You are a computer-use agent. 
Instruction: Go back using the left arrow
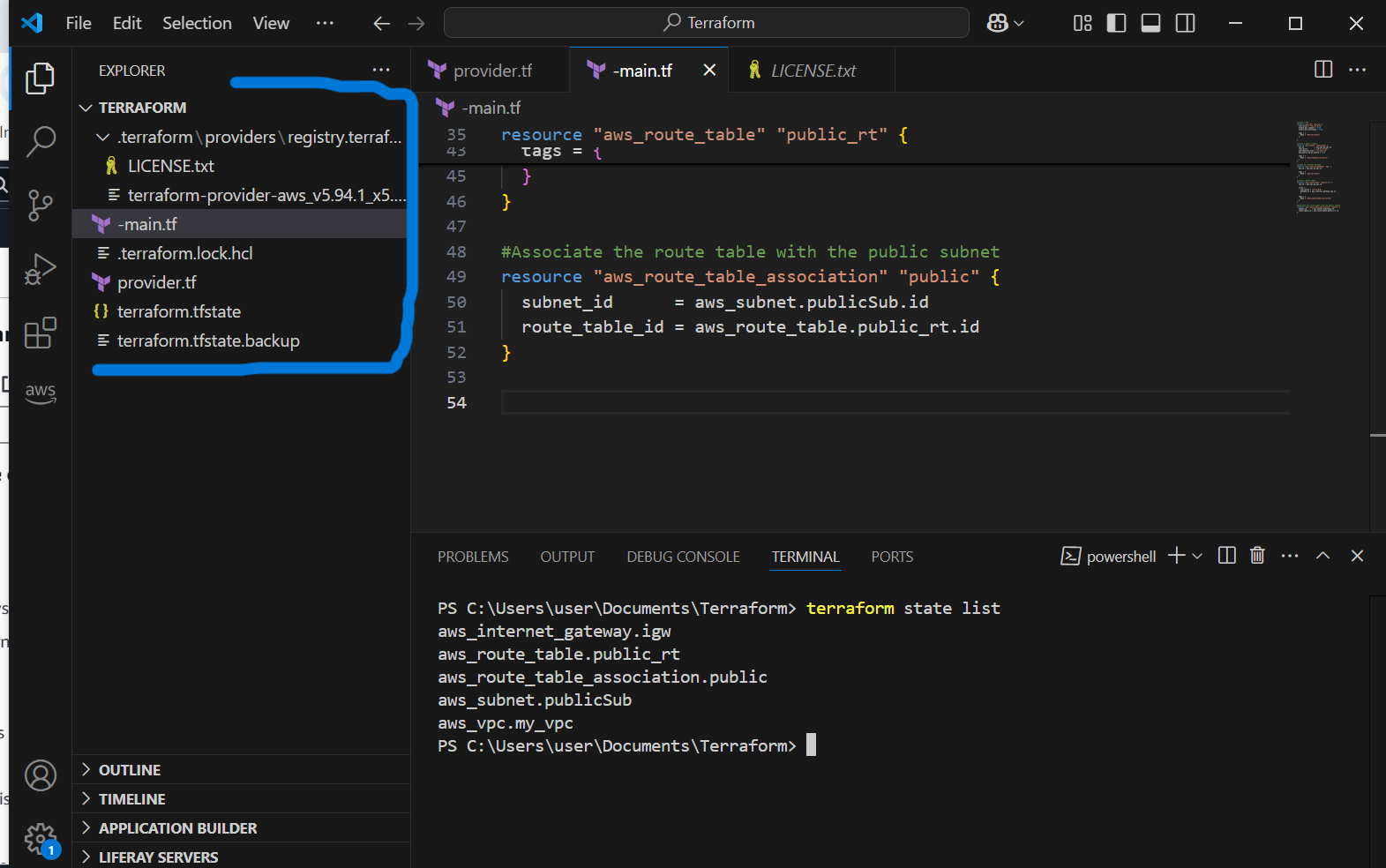(x=381, y=24)
